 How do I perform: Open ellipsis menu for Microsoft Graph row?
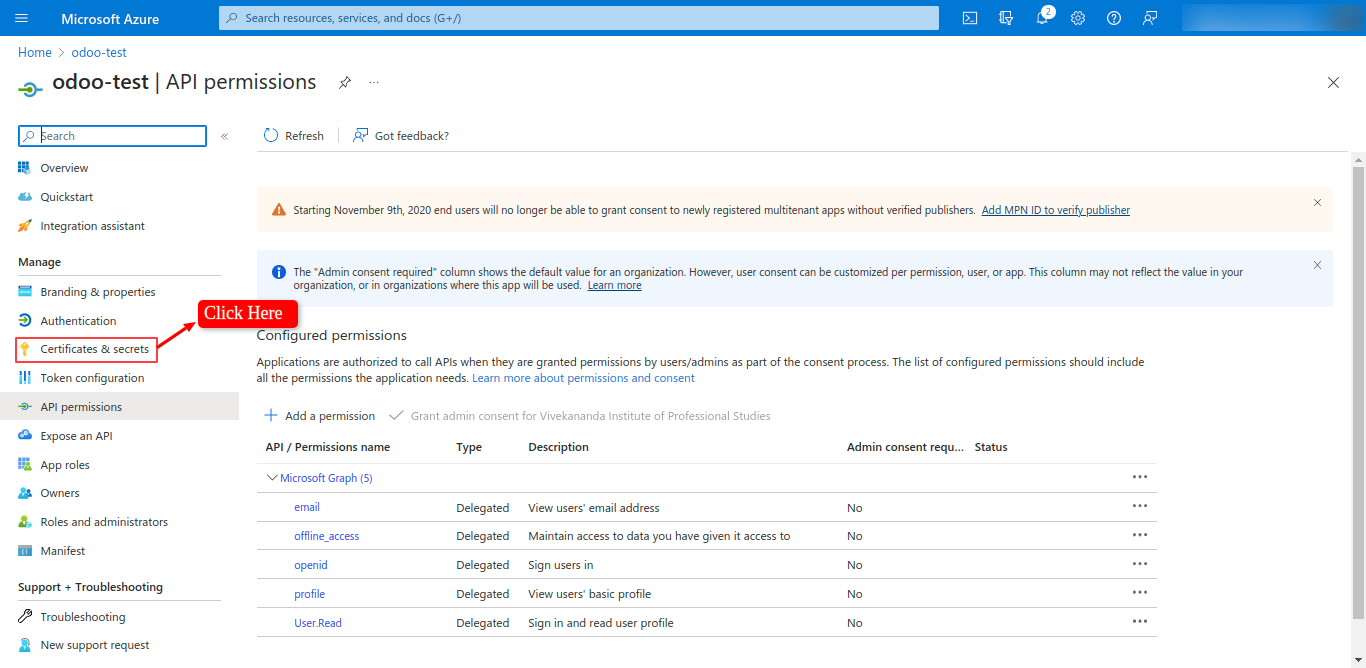pyautogui.click(x=1140, y=477)
